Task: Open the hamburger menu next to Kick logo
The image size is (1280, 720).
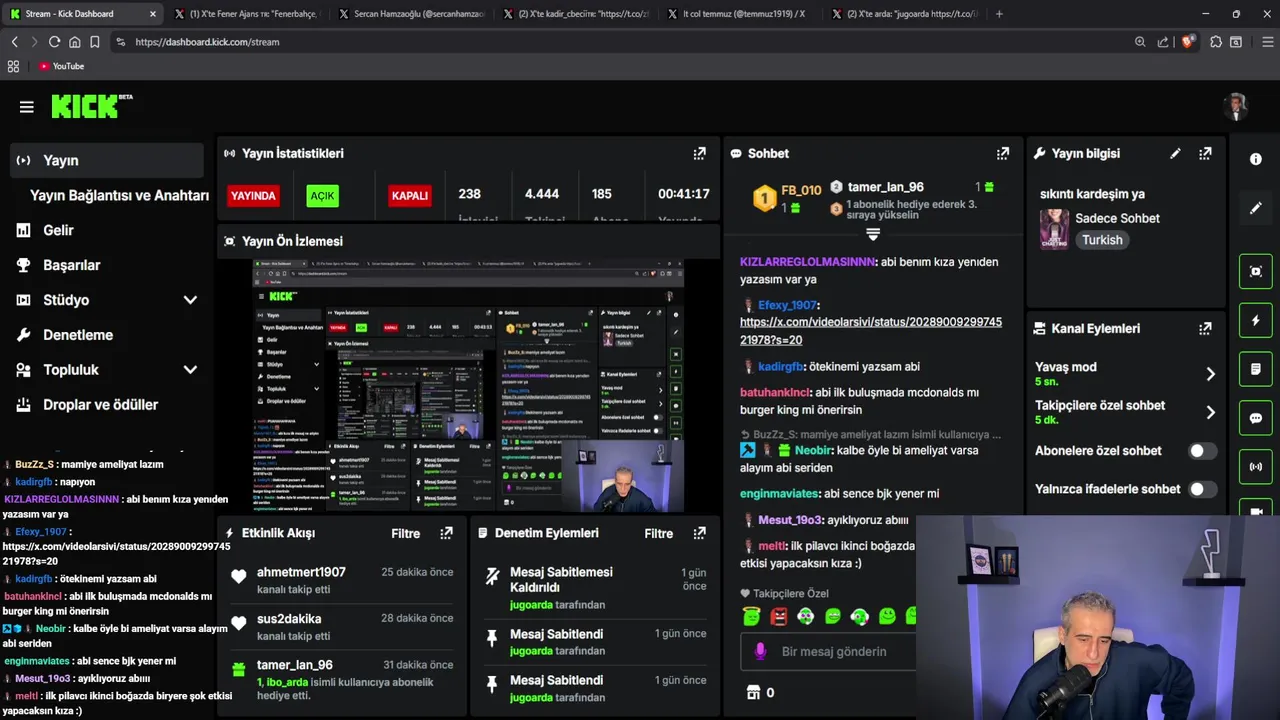Action: coord(27,107)
